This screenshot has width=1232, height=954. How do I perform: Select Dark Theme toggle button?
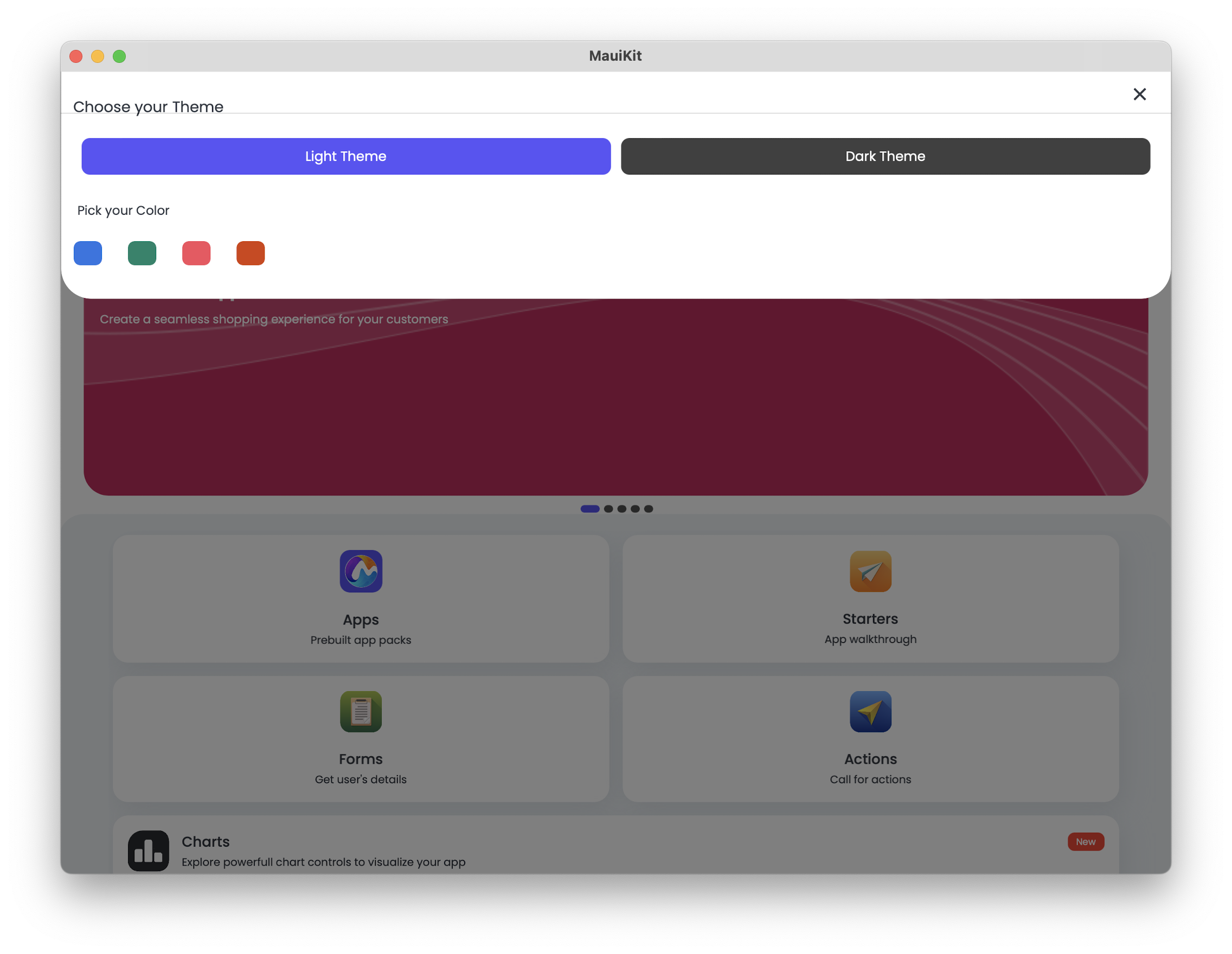tap(885, 156)
